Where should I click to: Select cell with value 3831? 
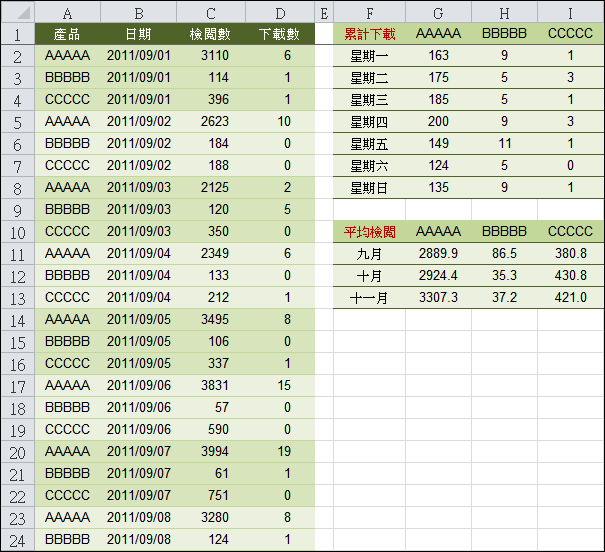[x=211, y=385]
